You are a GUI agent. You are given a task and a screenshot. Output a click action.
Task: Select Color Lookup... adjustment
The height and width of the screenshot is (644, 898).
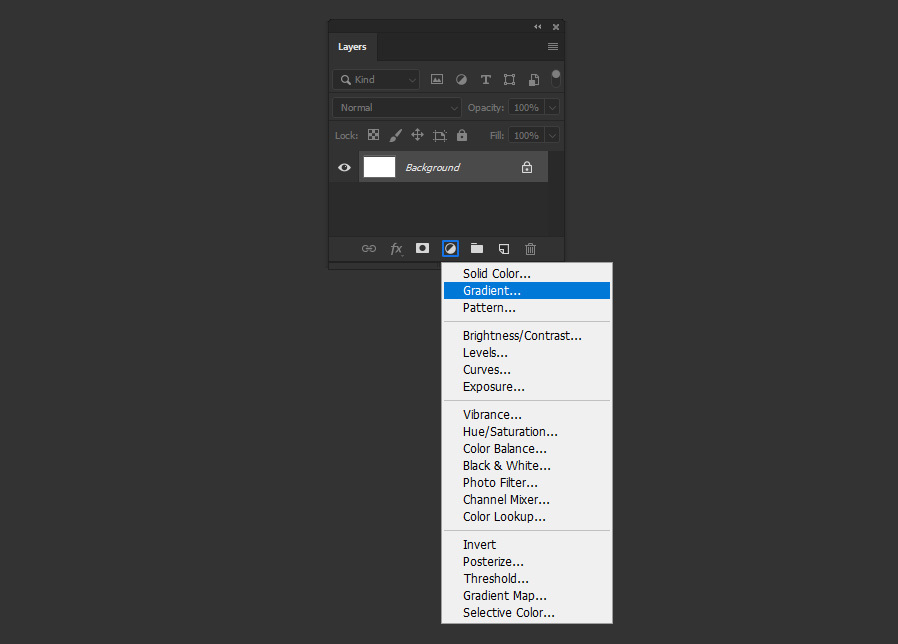(x=527, y=517)
